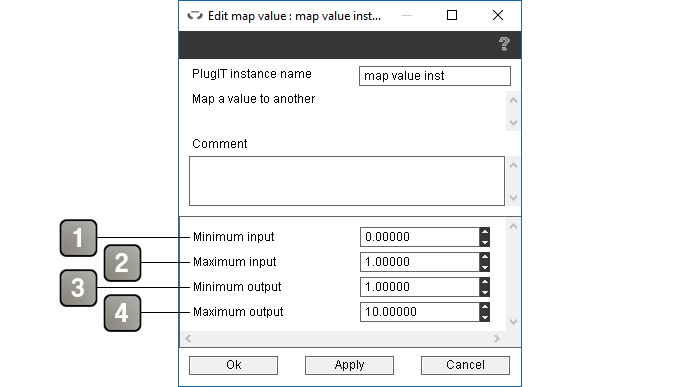700x387 pixels.
Task: Click description area scroll down arrow
Action: (x=513, y=123)
